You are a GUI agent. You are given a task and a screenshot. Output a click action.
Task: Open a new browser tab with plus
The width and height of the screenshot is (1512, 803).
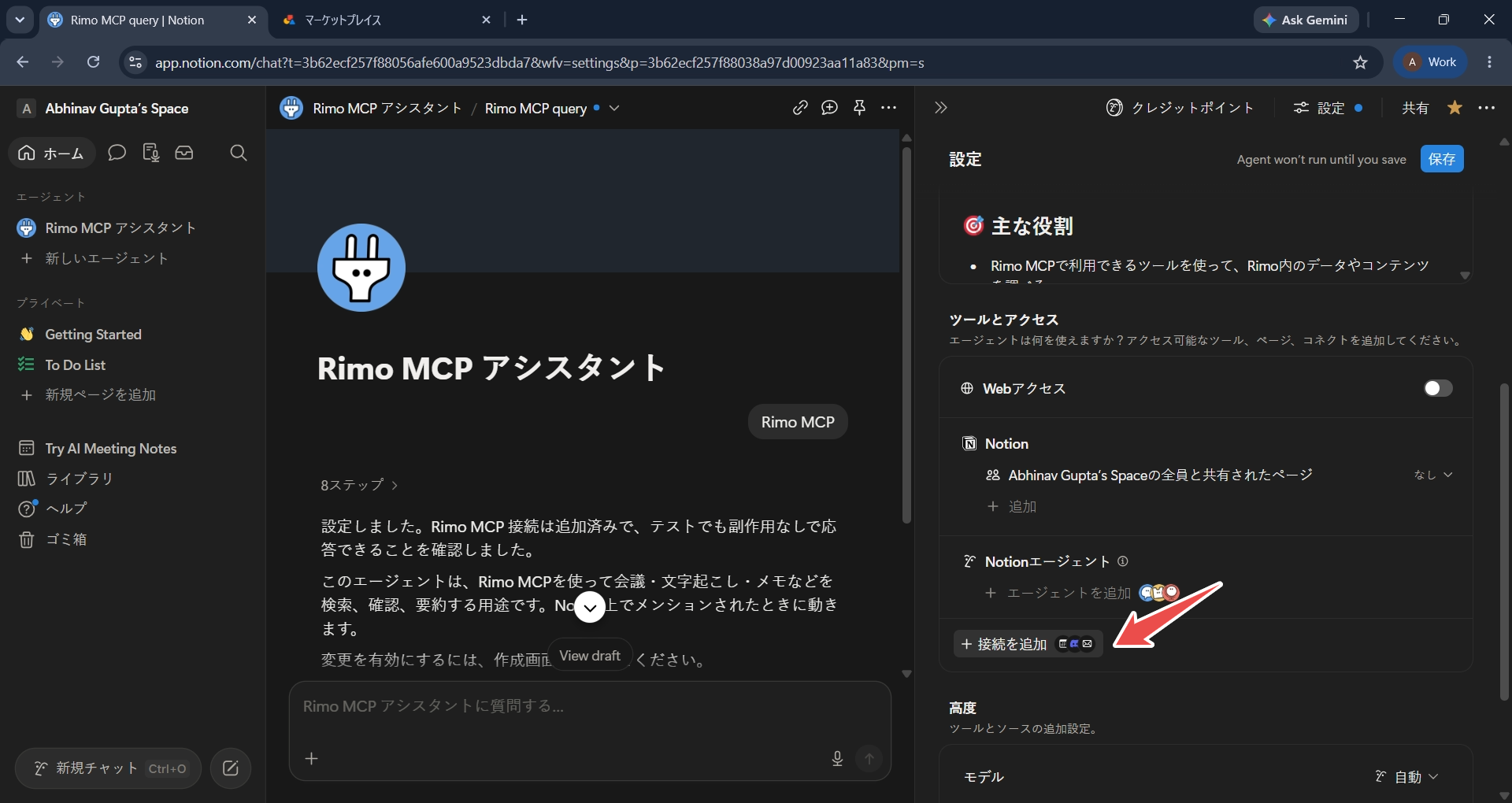click(x=522, y=20)
